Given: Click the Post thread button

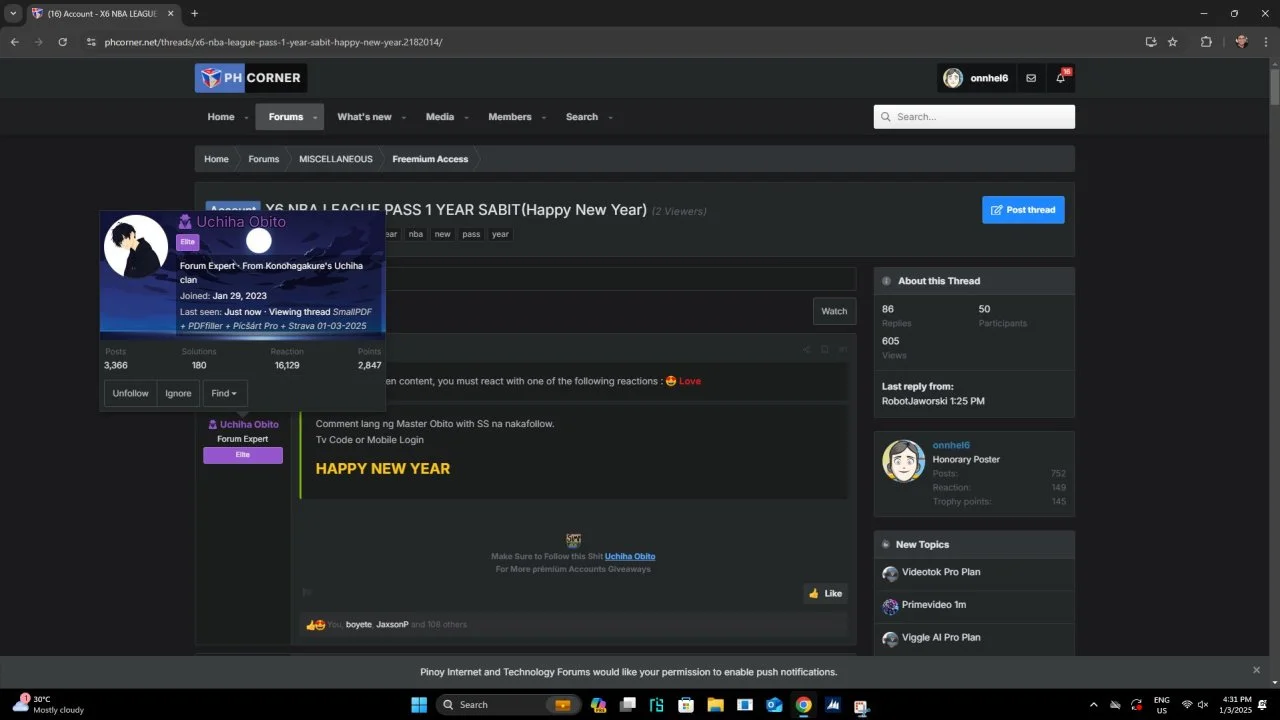Looking at the screenshot, I should tap(1023, 210).
